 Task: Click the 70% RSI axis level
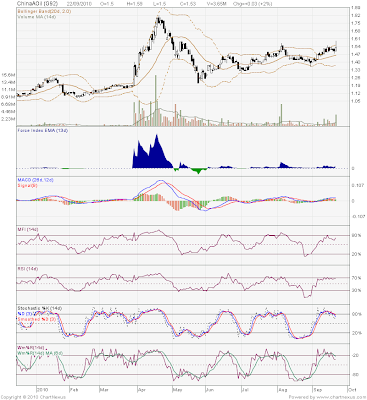coord(357,278)
